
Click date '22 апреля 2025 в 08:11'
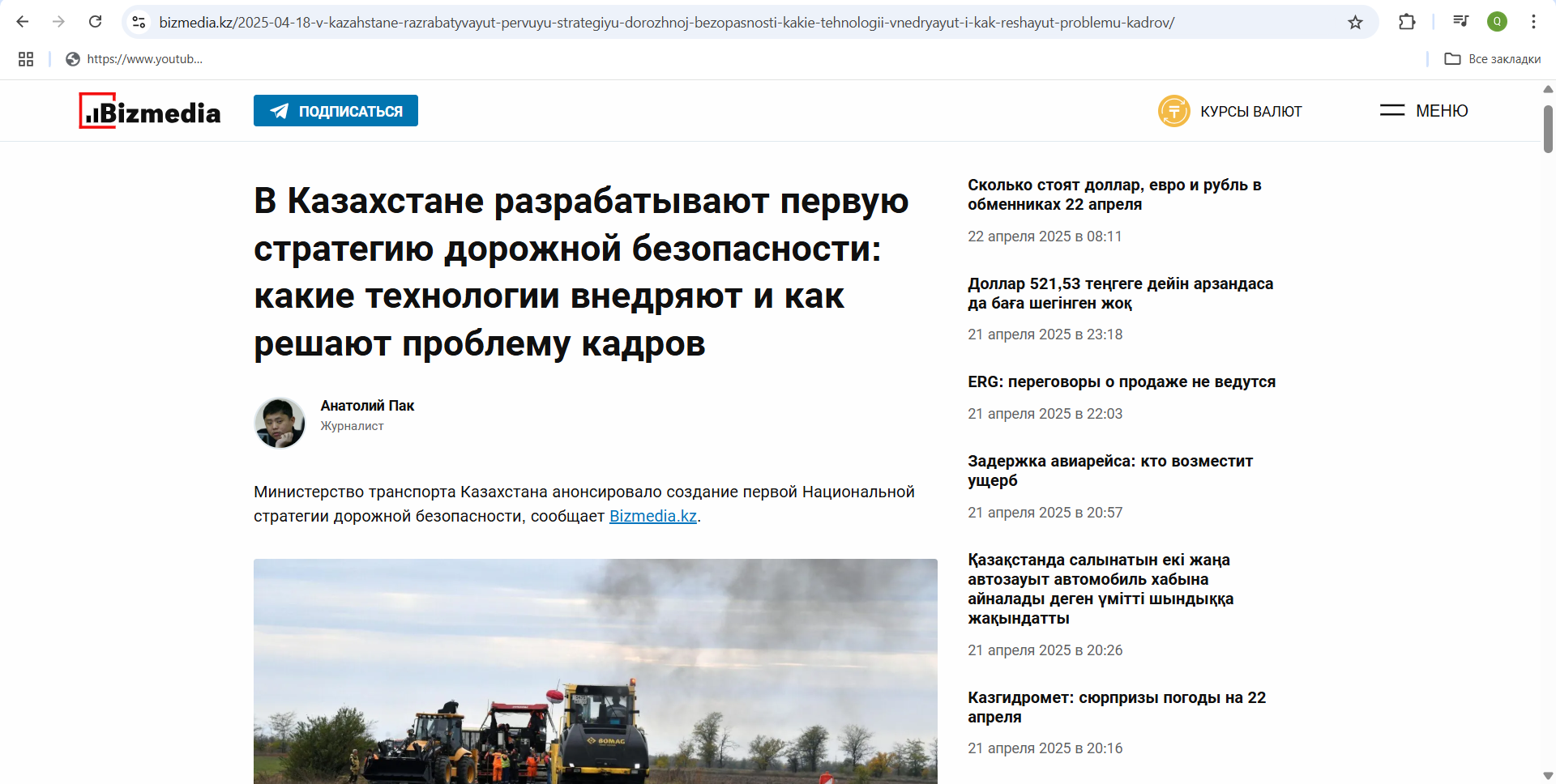(1045, 236)
